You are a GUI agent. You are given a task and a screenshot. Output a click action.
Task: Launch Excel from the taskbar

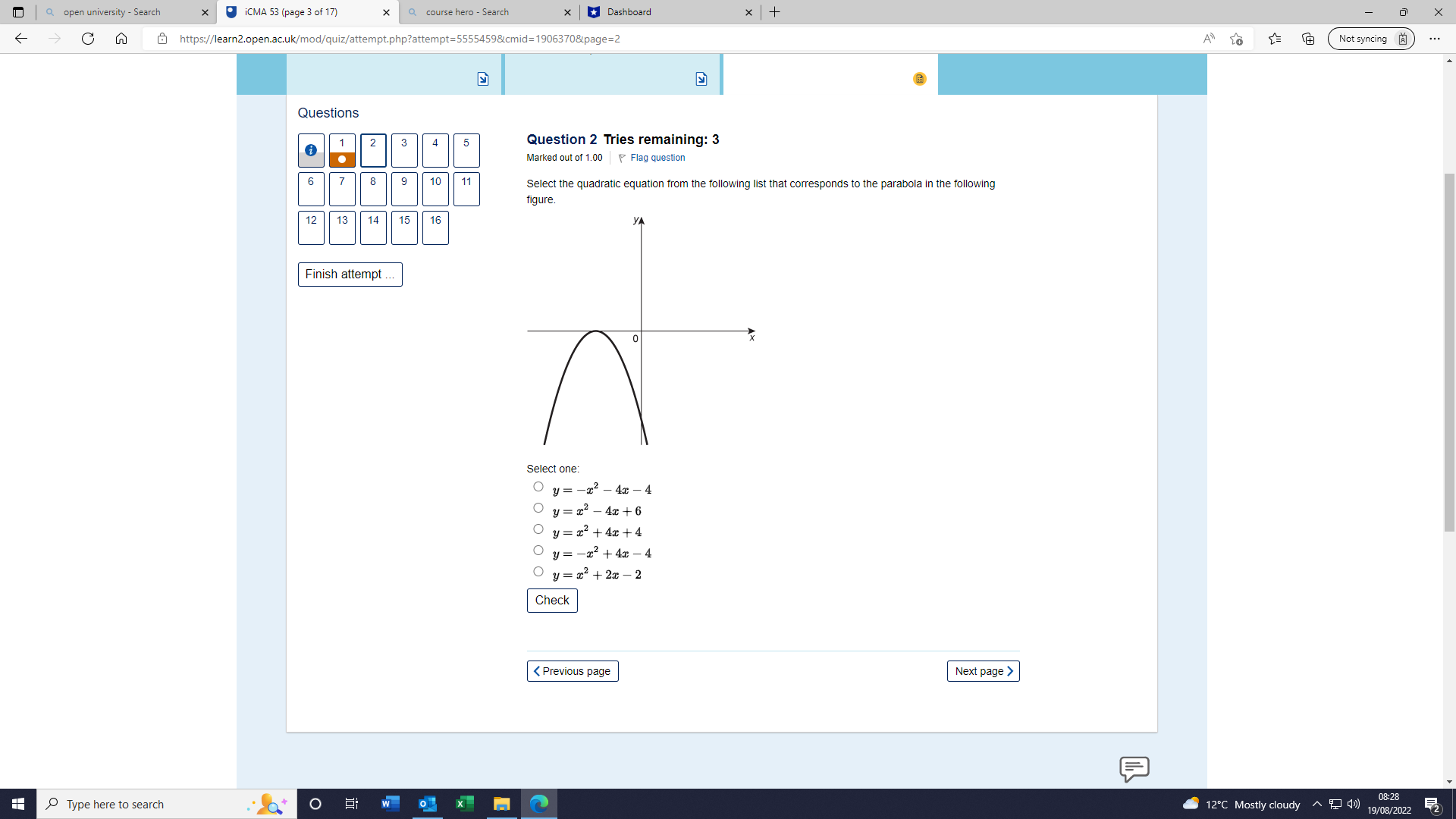pyautogui.click(x=465, y=804)
